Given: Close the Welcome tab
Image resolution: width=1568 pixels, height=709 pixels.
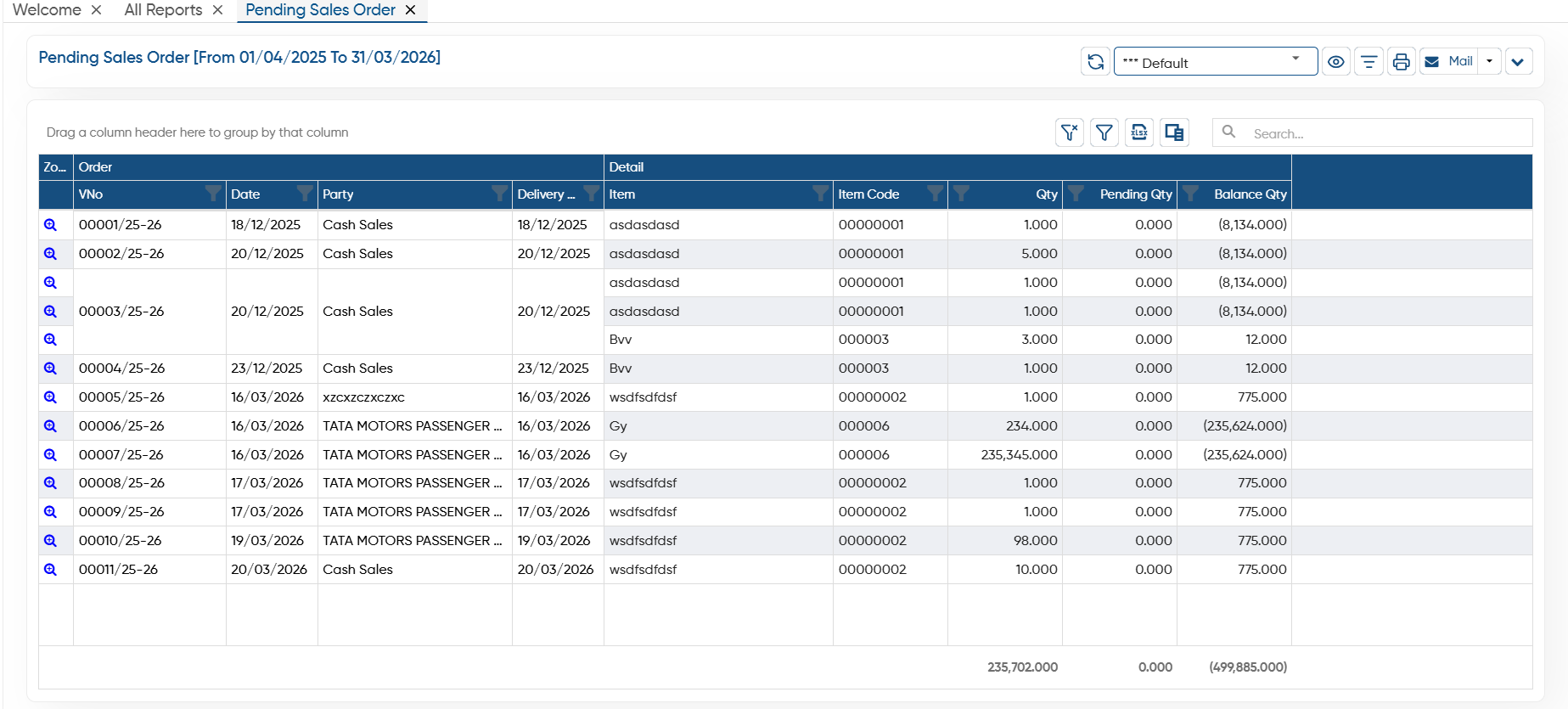Looking at the screenshot, I should pos(97,10).
